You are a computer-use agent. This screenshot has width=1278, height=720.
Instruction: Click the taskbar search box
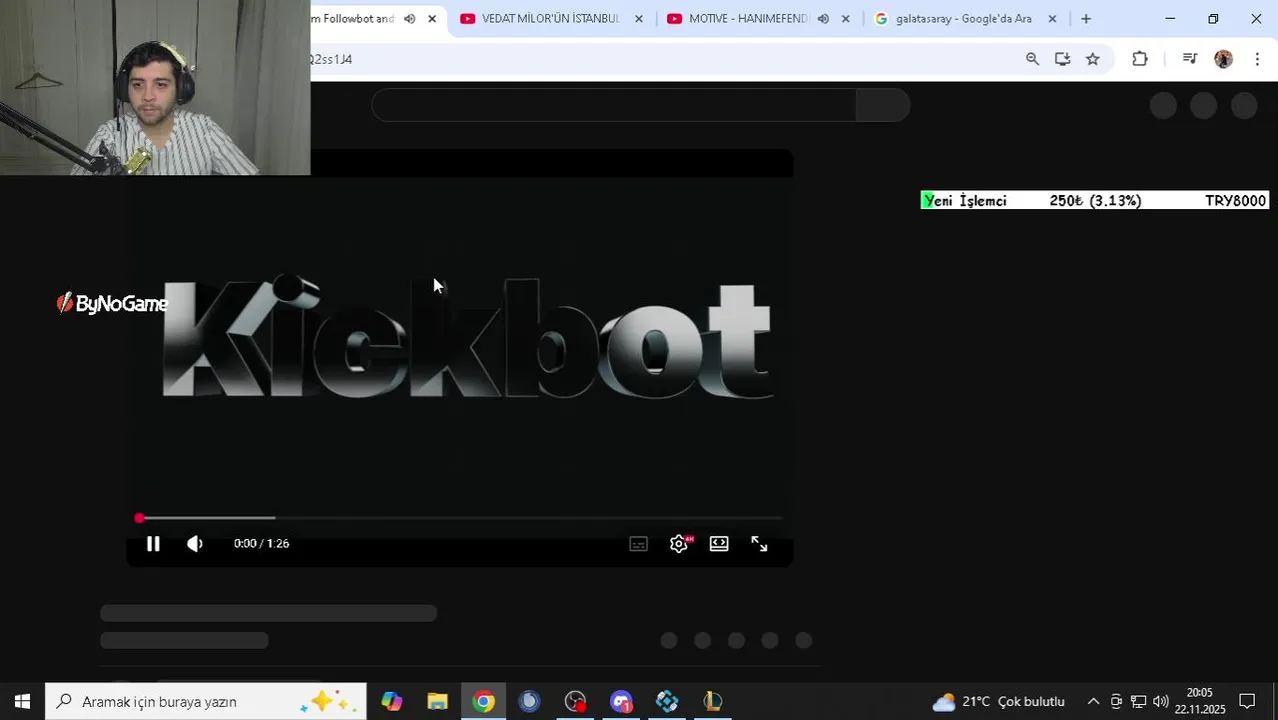point(206,702)
